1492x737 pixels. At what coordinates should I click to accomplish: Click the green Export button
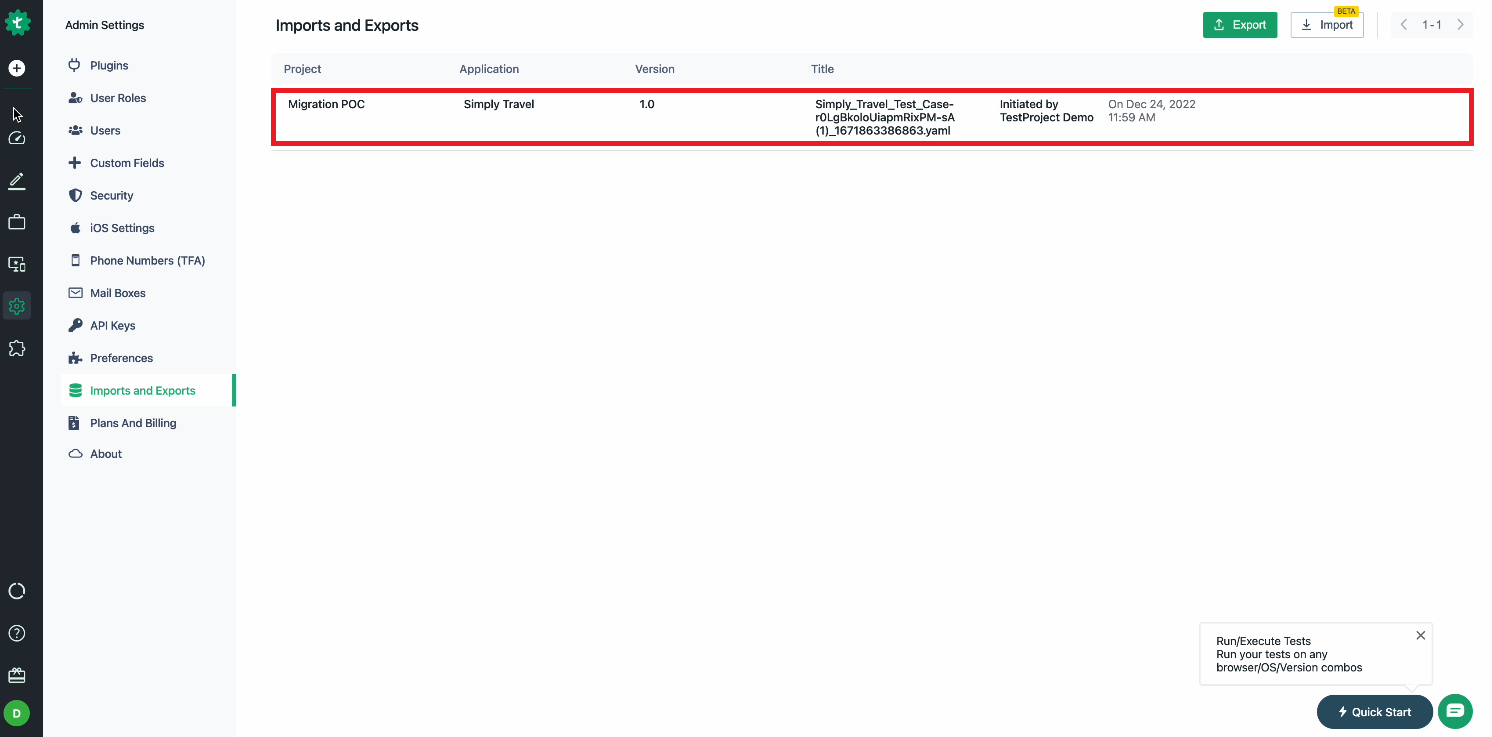(x=1240, y=25)
